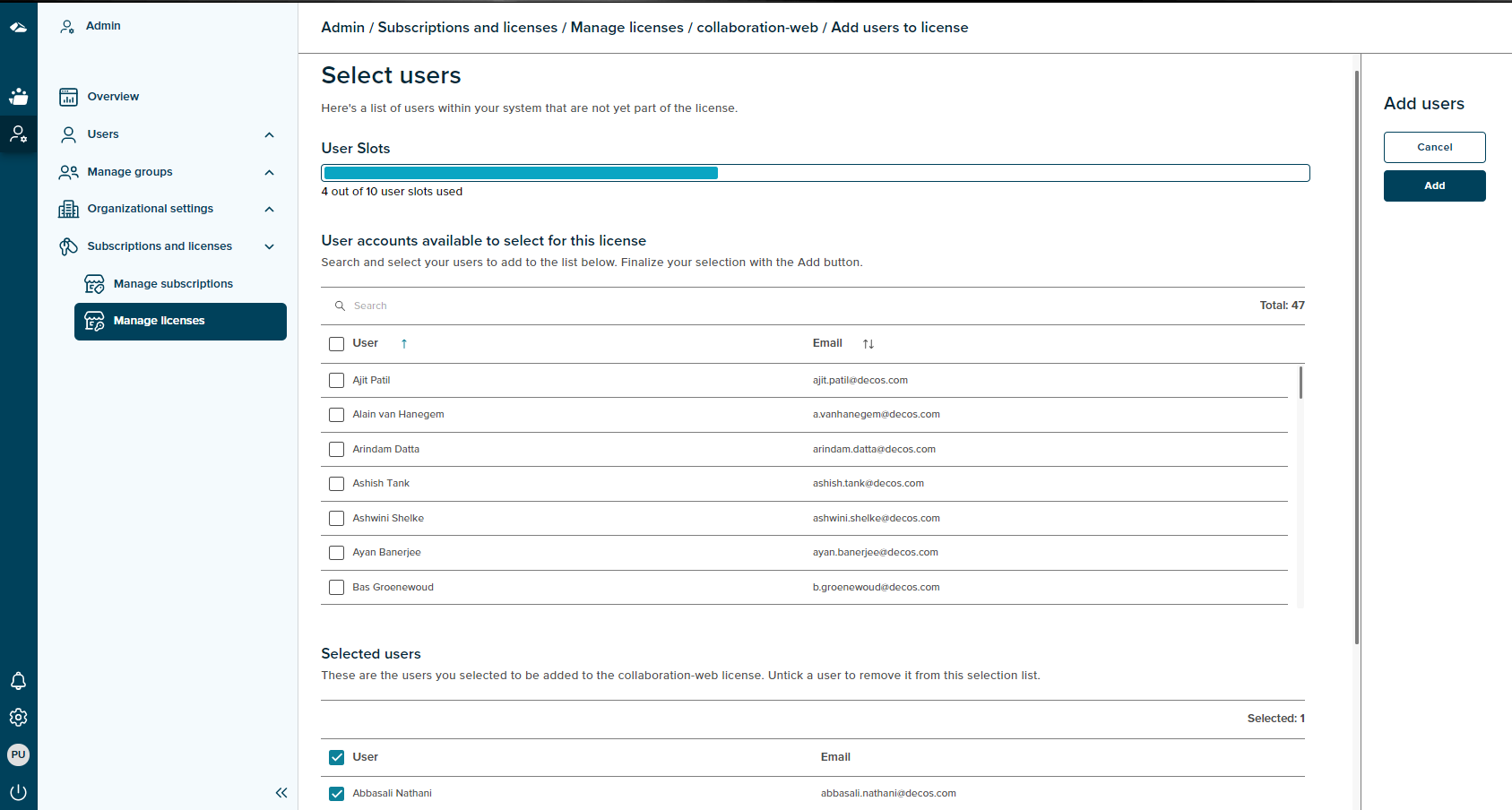Image resolution: width=1512 pixels, height=810 pixels.
Task: Open the admin user-gear rail icon
Action: click(18, 134)
